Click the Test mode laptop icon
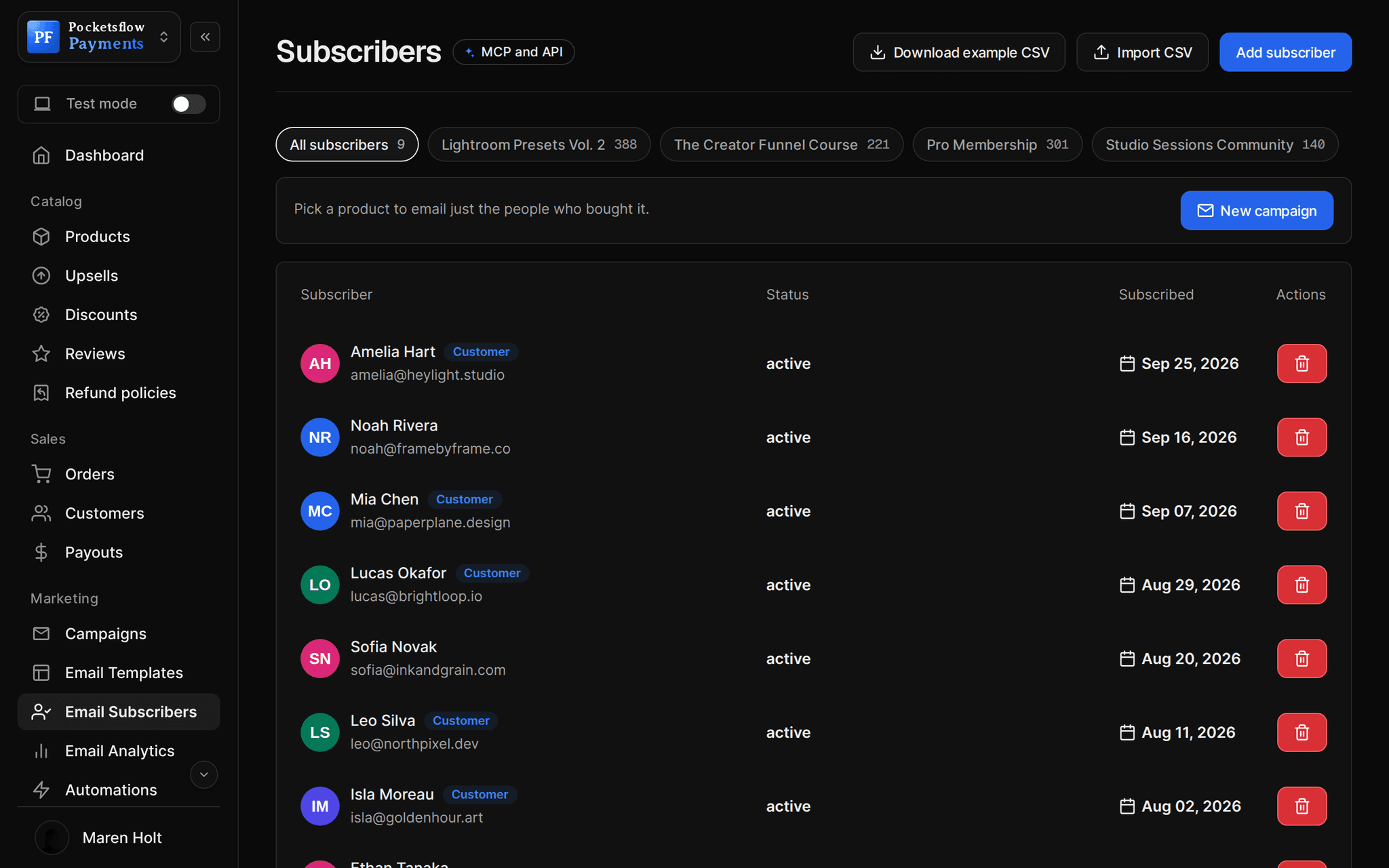 point(43,104)
